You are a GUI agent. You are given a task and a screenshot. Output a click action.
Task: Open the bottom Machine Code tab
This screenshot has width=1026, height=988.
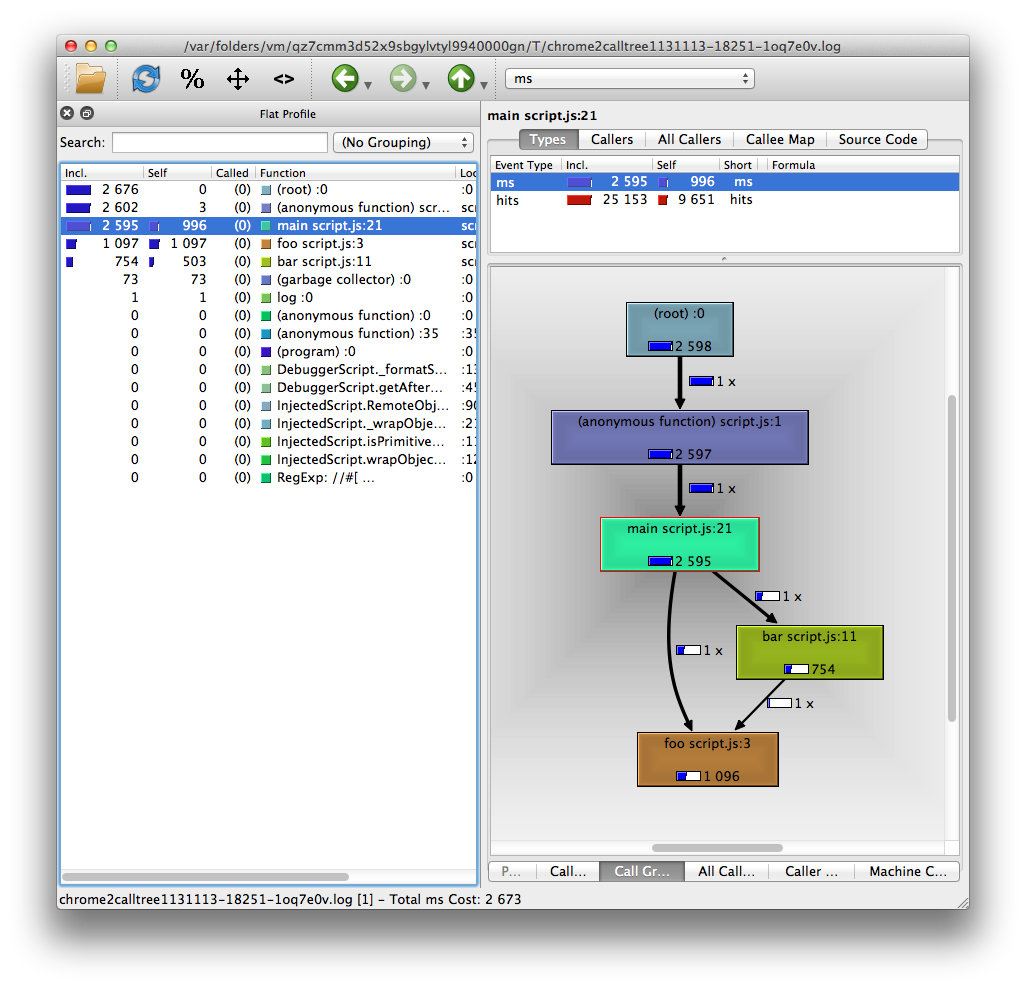click(x=908, y=871)
